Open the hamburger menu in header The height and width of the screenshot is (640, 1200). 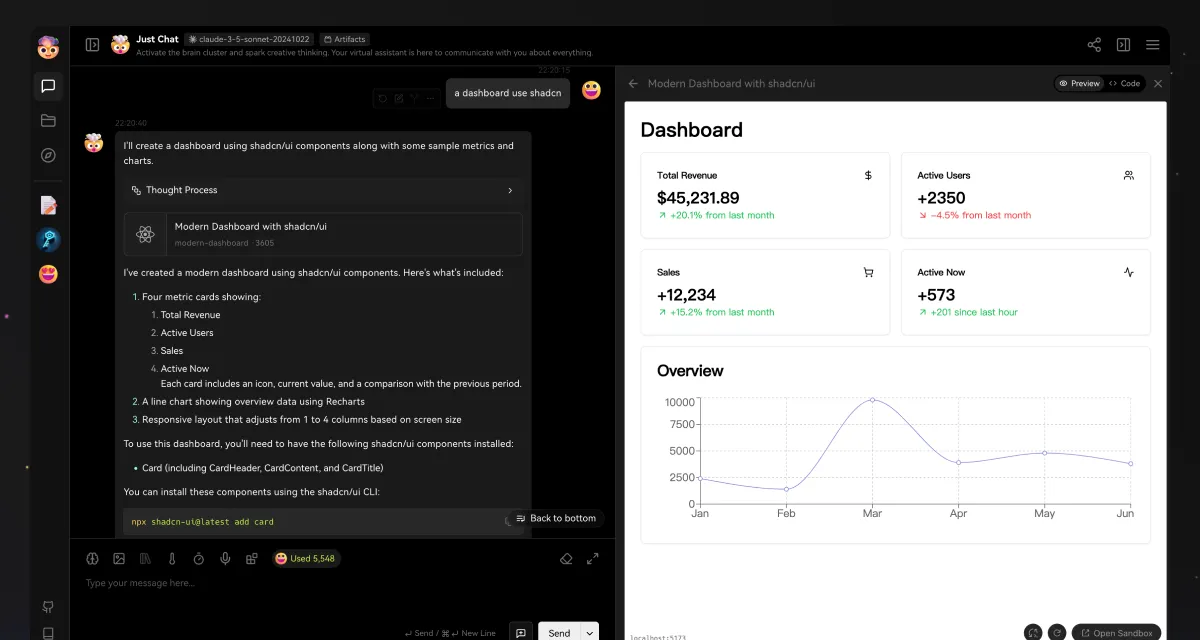point(1152,45)
